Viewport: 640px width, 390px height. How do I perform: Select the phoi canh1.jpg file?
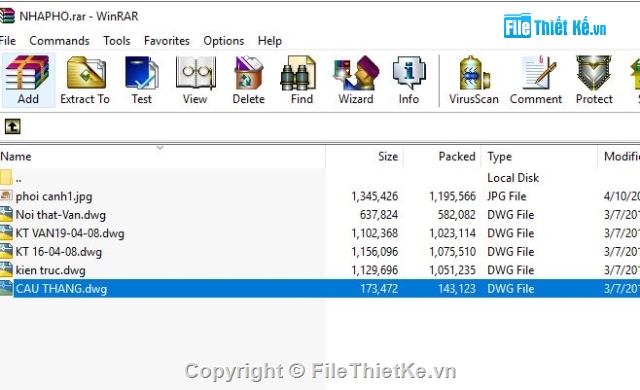(320, 196)
